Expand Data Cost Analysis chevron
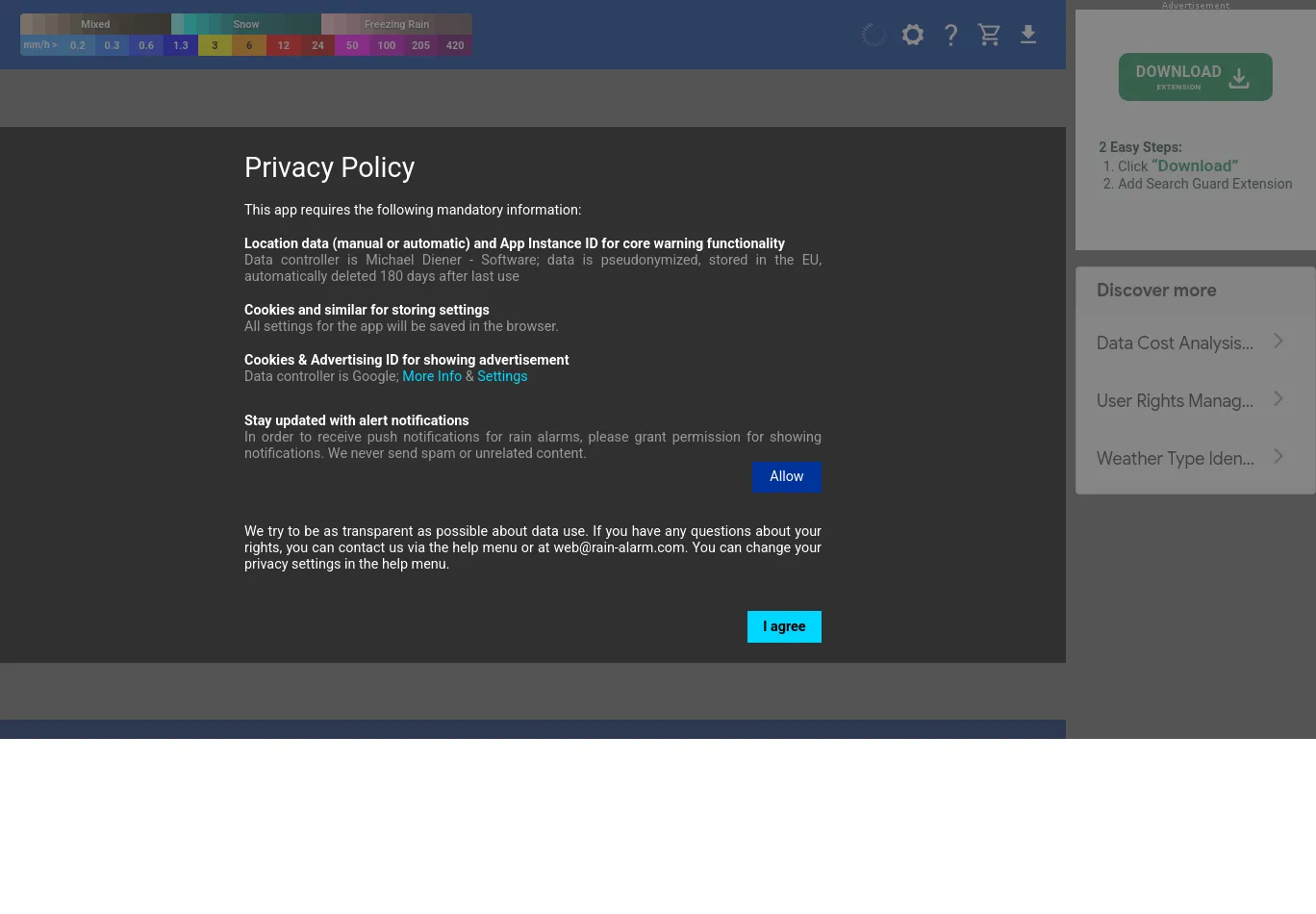 click(x=1278, y=342)
